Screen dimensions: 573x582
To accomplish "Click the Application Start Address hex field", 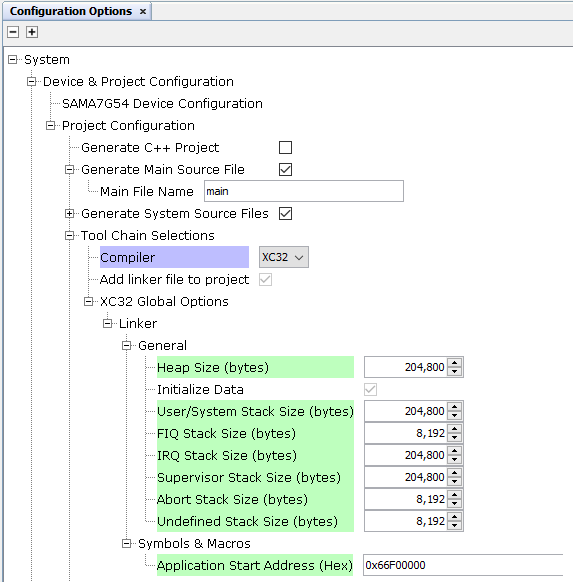I will point(463,565).
